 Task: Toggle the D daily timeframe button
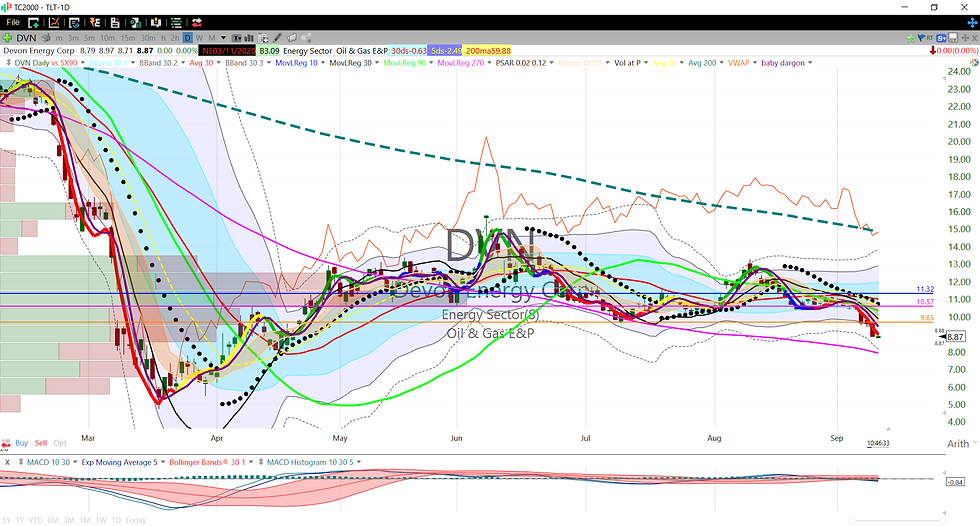(x=188, y=38)
